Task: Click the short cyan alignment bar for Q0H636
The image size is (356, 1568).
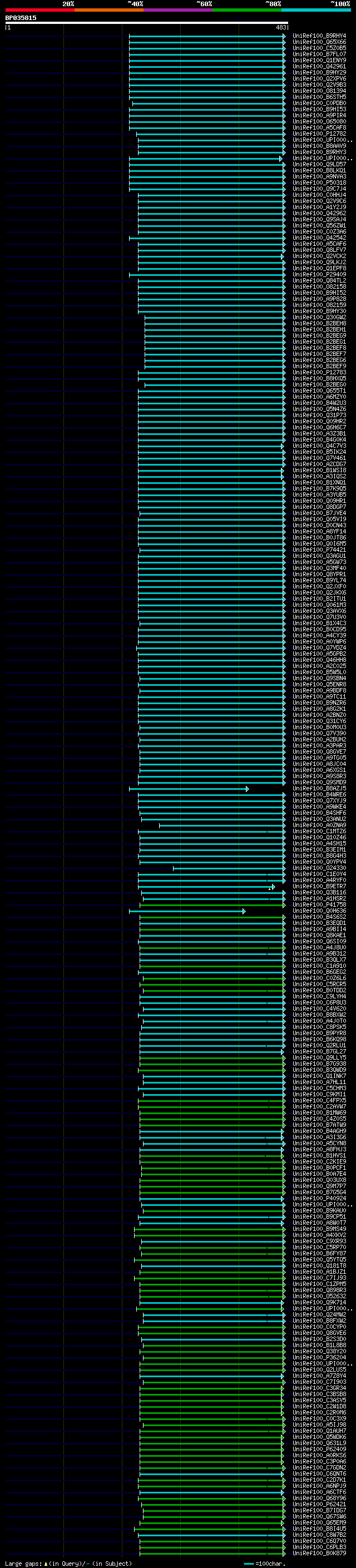Action: [187, 911]
